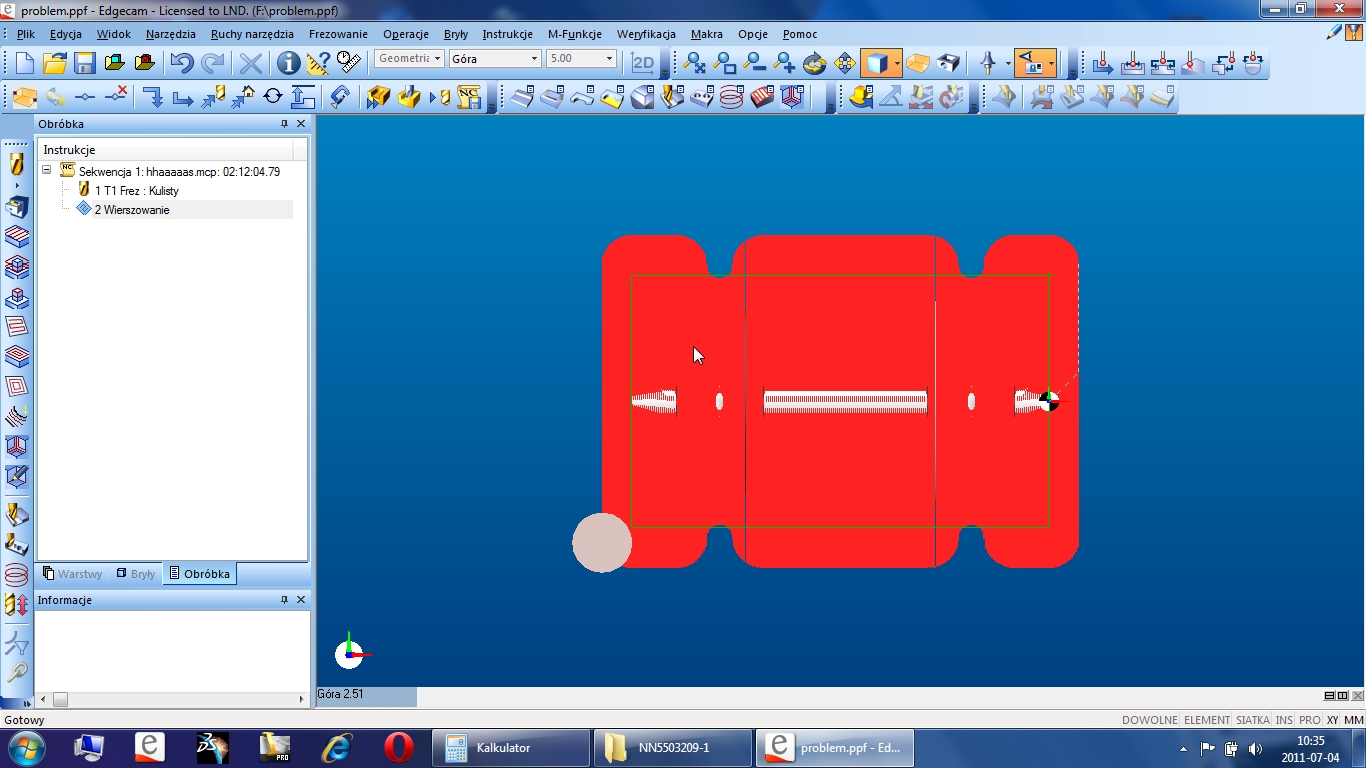This screenshot has width=1366, height=768.
Task: Select '1 T1 Frez : Kulisty' instruction
Action: 137,190
